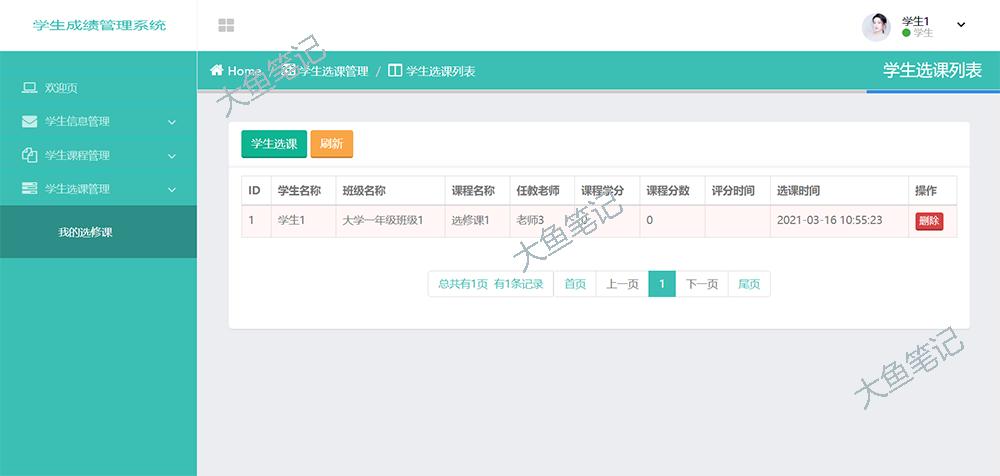Image resolution: width=1000 pixels, height=476 pixels.
Task: Open 学生选课管理 sidebar menu
Action: coord(98,189)
